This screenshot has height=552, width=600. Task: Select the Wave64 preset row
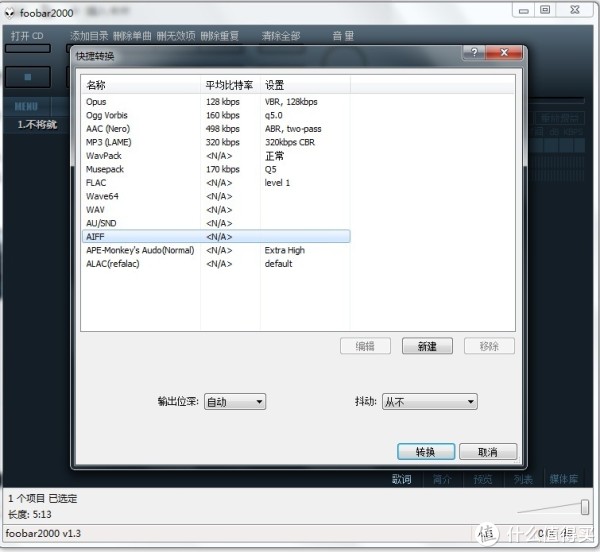pos(216,196)
